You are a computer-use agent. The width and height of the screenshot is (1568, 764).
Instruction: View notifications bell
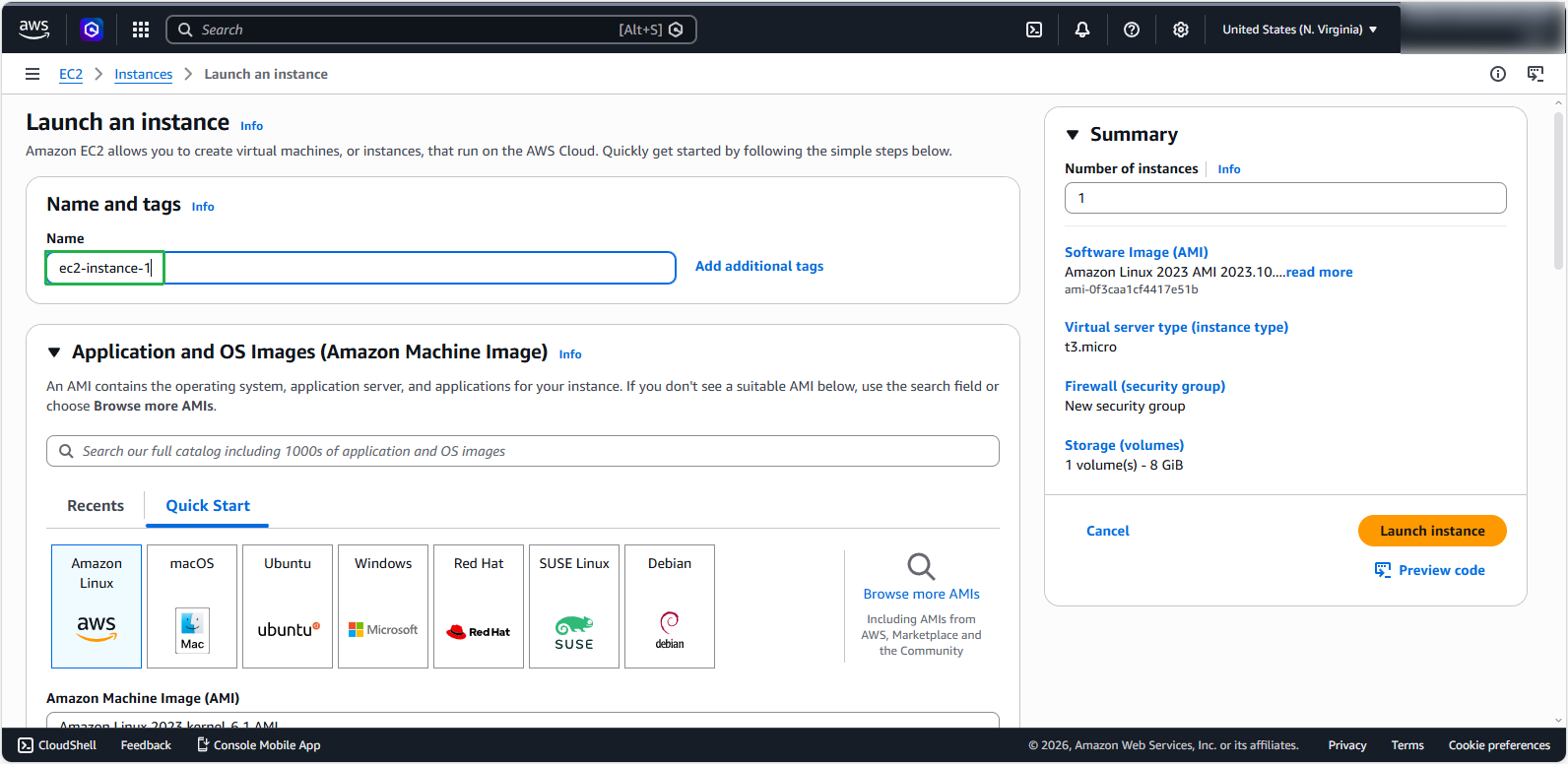pyautogui.click(x=1082, y=30)
